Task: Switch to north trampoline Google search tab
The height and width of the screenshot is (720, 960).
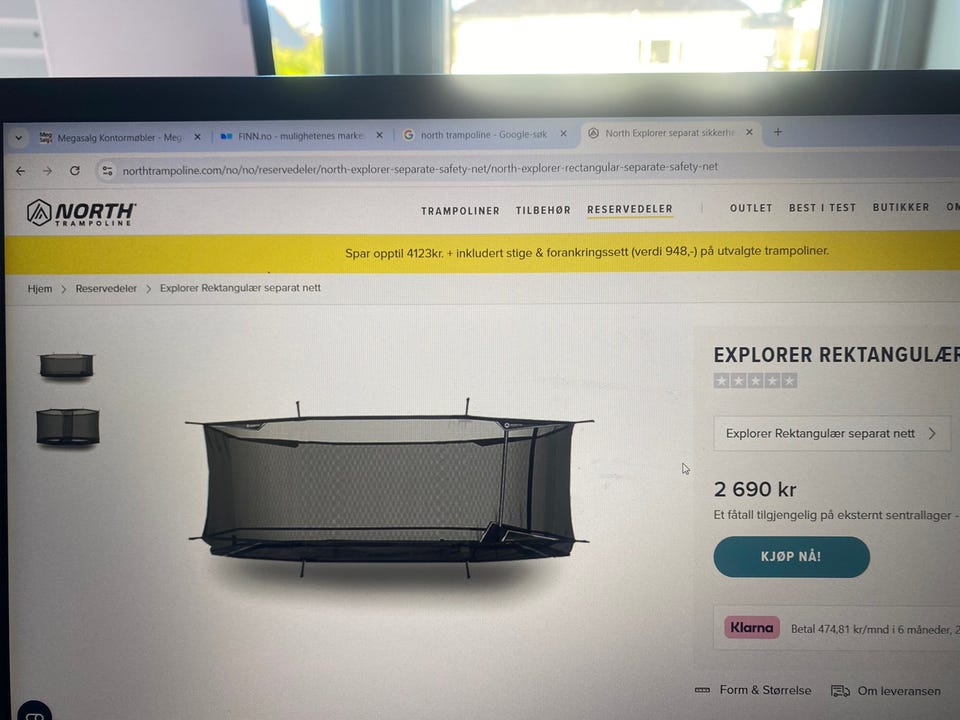Action: 484,134
